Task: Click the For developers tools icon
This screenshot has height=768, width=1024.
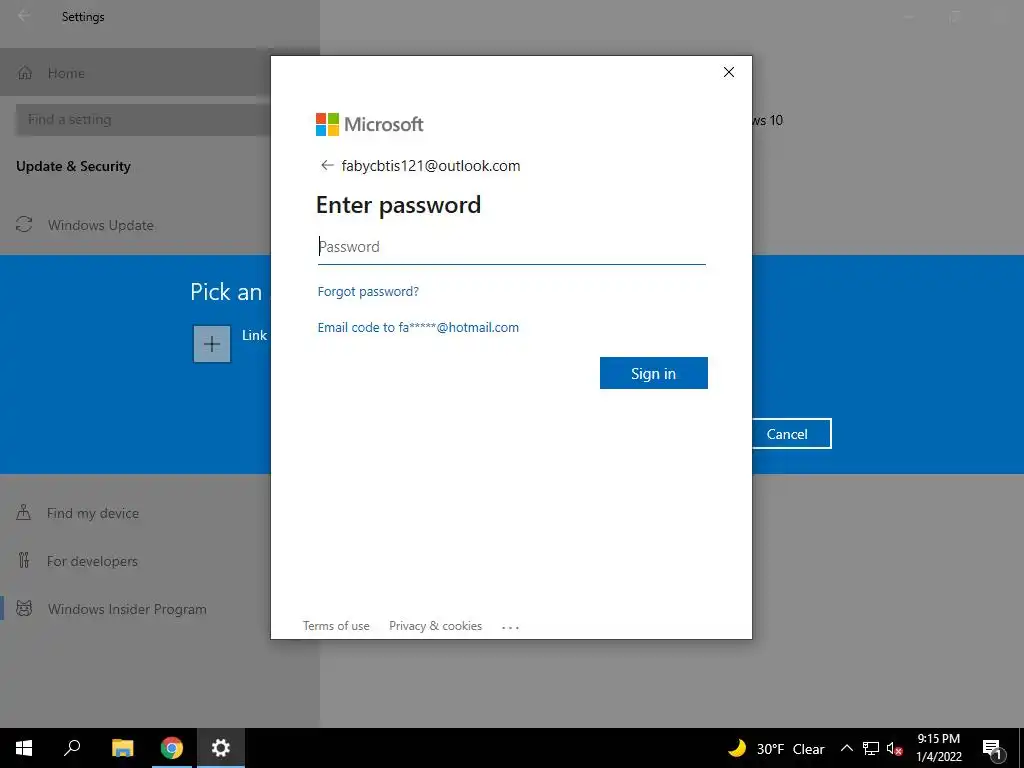Action: tap(24, 560)
